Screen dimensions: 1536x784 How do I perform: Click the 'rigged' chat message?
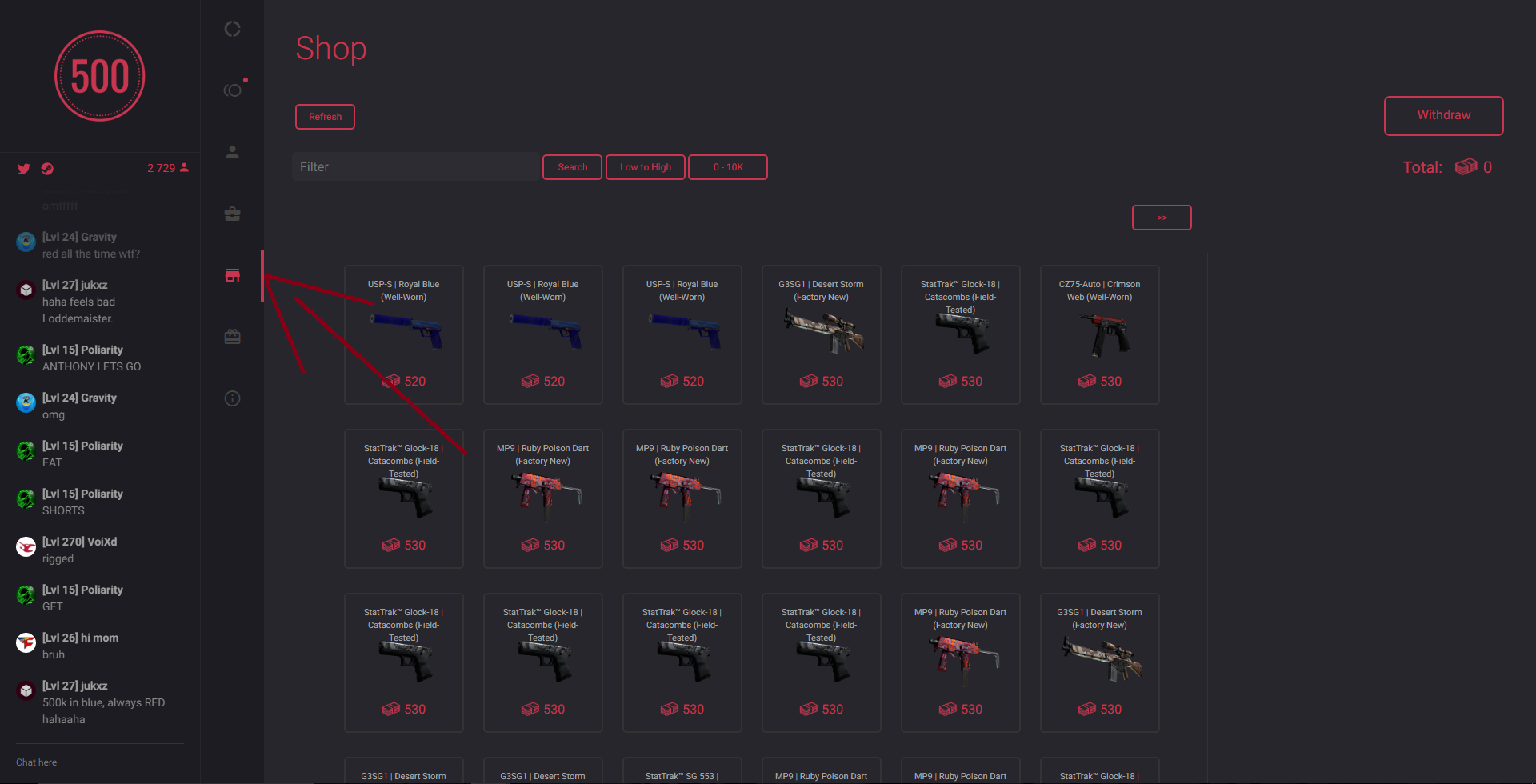tap(58, 558)
